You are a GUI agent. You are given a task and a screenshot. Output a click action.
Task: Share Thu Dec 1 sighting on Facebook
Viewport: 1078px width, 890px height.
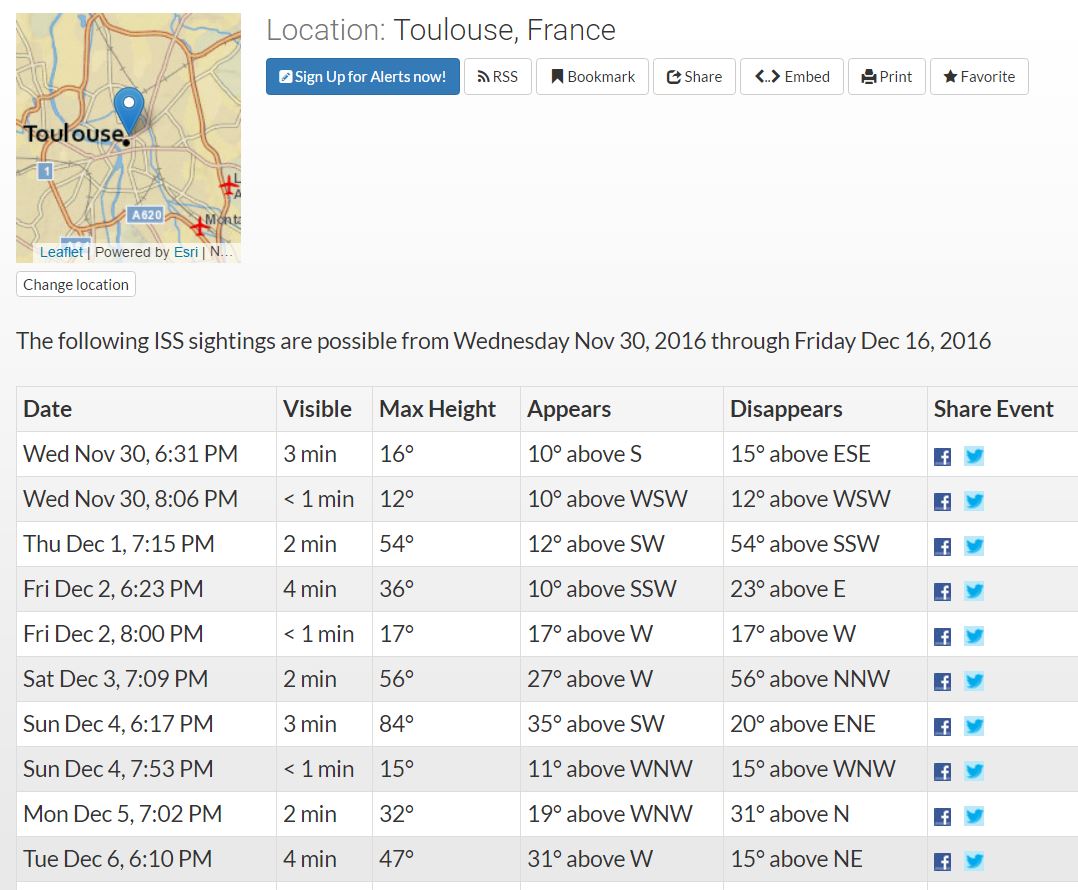coord(942,546)
